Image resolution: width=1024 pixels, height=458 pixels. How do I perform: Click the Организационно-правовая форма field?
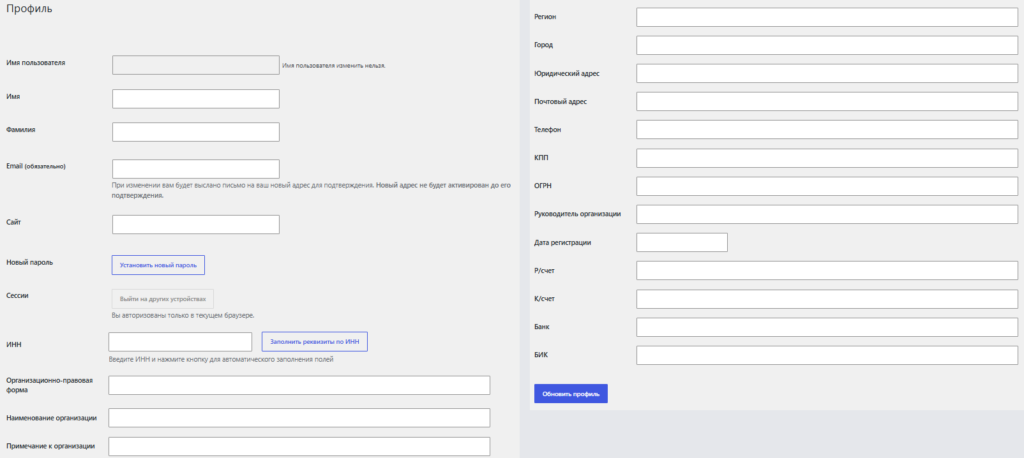(x=299, y=385)
